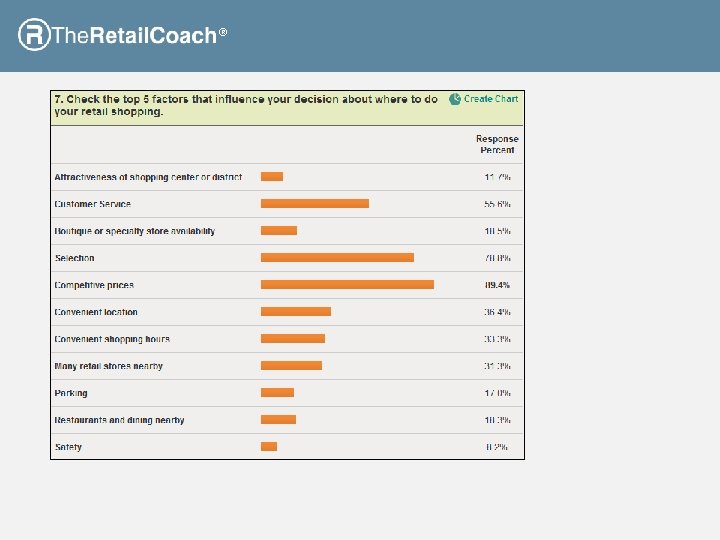Select the Boutique or specialty store label
Viewport: 720px width, 540px height.
(134, 231)
